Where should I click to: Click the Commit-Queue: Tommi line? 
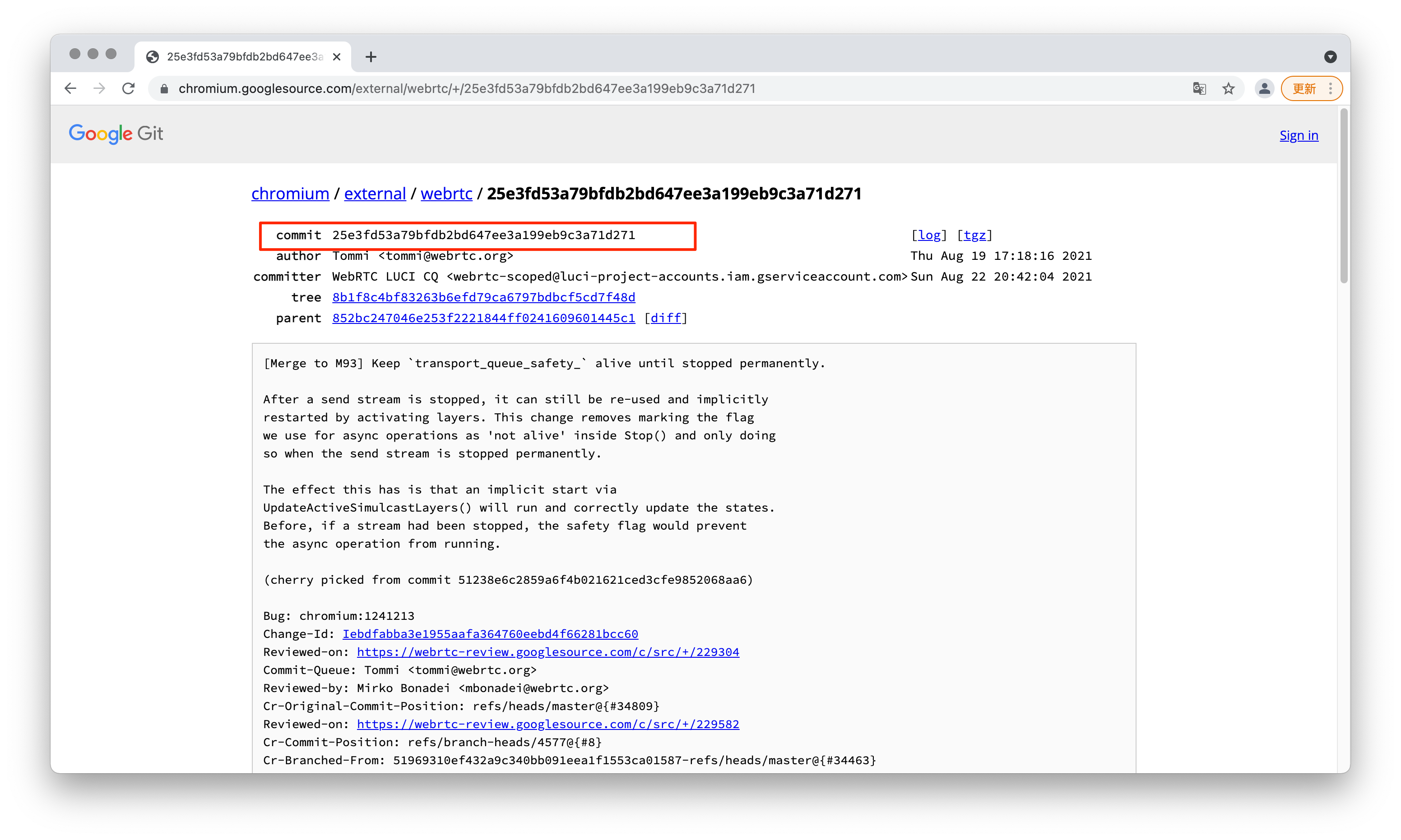pos(400,670)
